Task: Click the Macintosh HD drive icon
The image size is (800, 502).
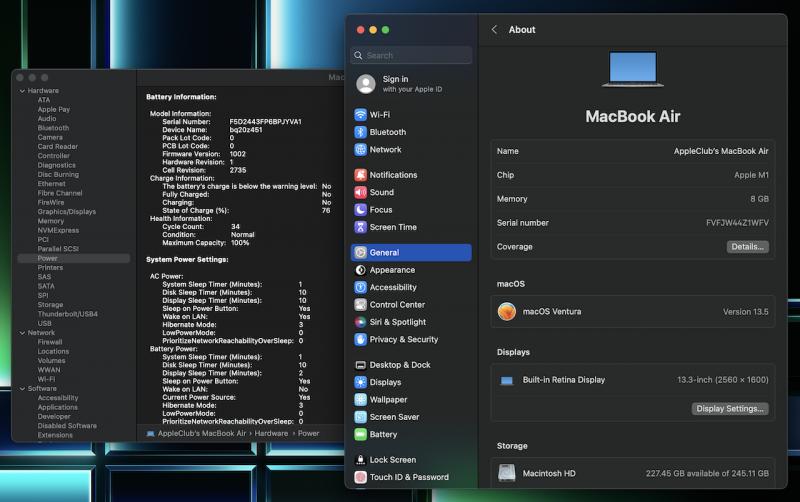Action: 507,473
